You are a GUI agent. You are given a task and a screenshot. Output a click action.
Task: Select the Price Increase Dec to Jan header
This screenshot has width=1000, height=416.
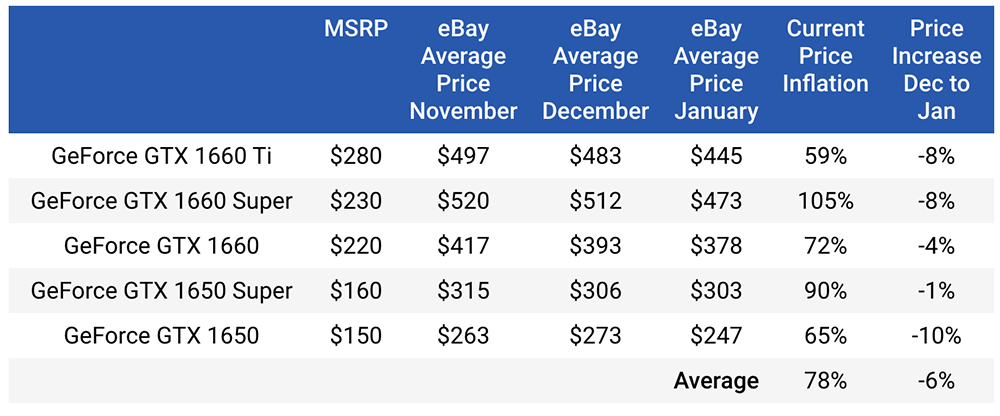[936, 70]
